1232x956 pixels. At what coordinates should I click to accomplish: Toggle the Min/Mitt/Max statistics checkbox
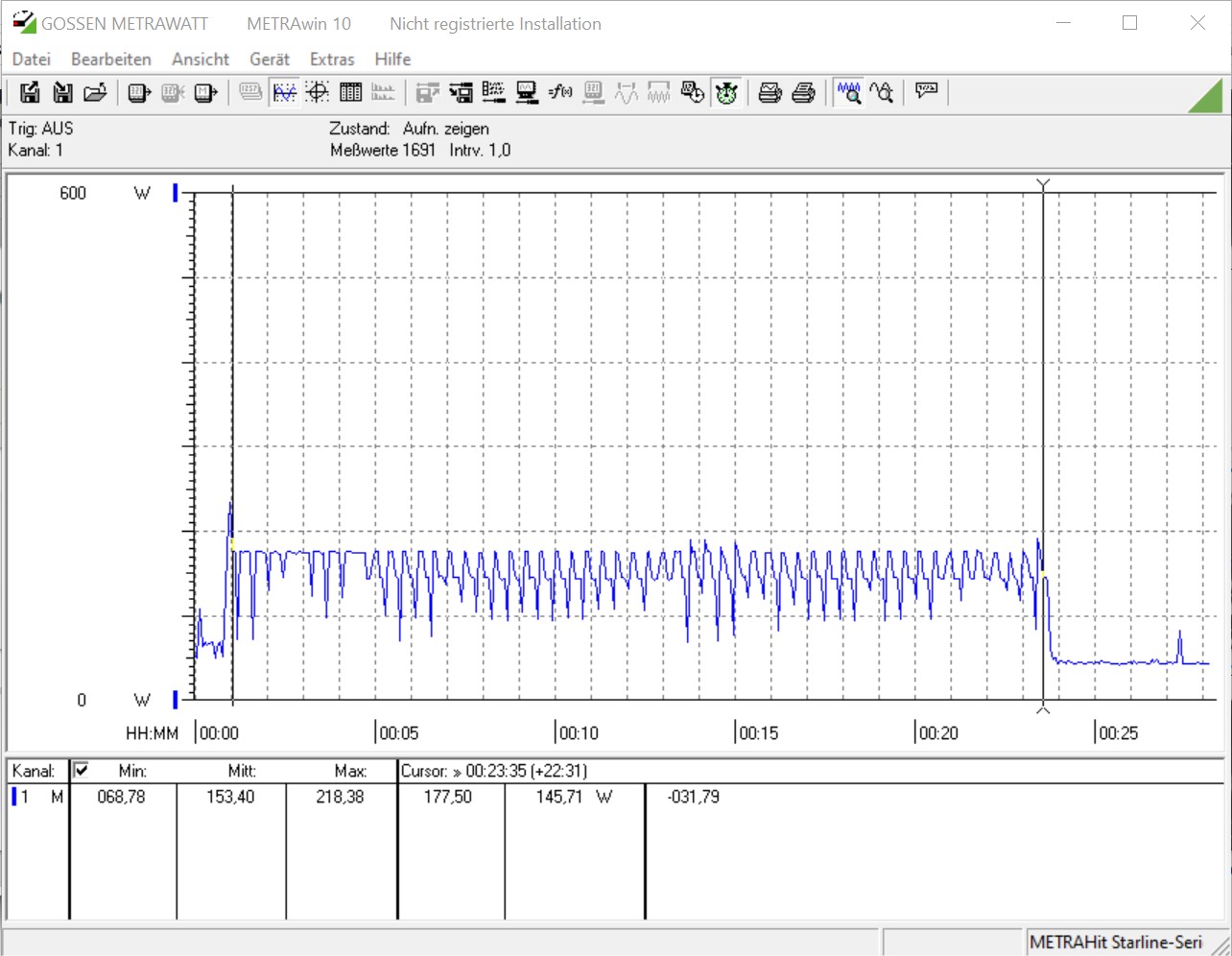coord(82,770)
